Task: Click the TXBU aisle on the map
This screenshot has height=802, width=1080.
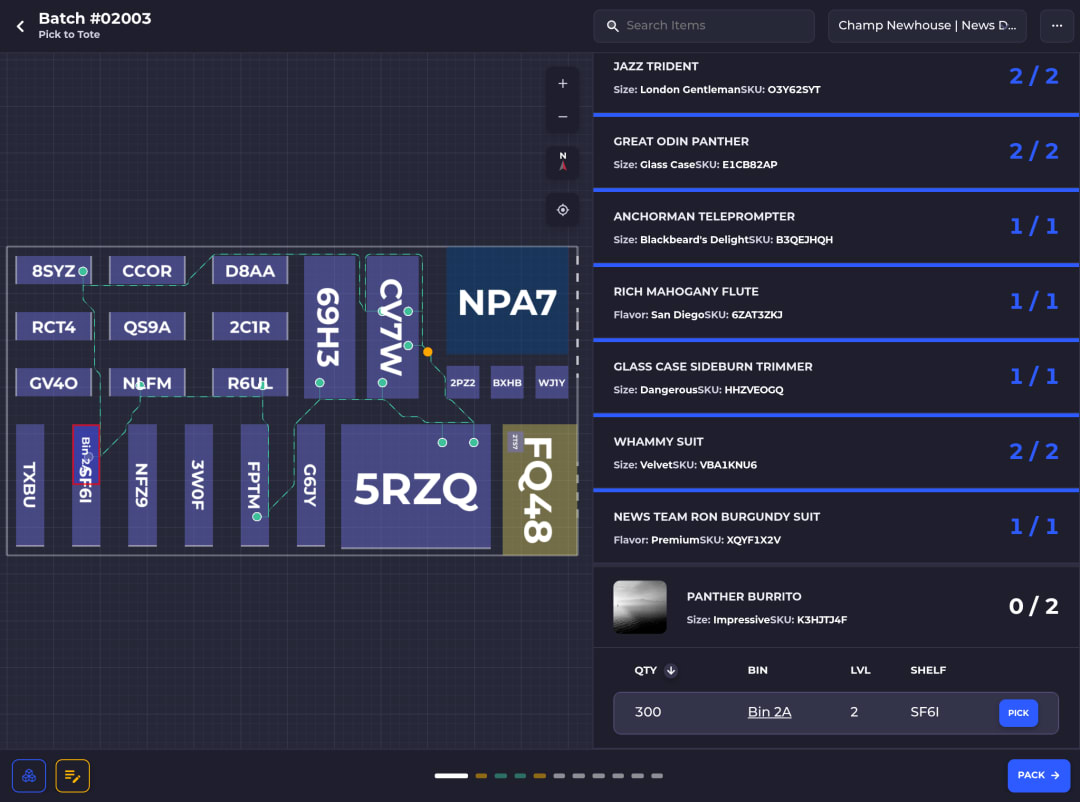Action: point(30,485)
